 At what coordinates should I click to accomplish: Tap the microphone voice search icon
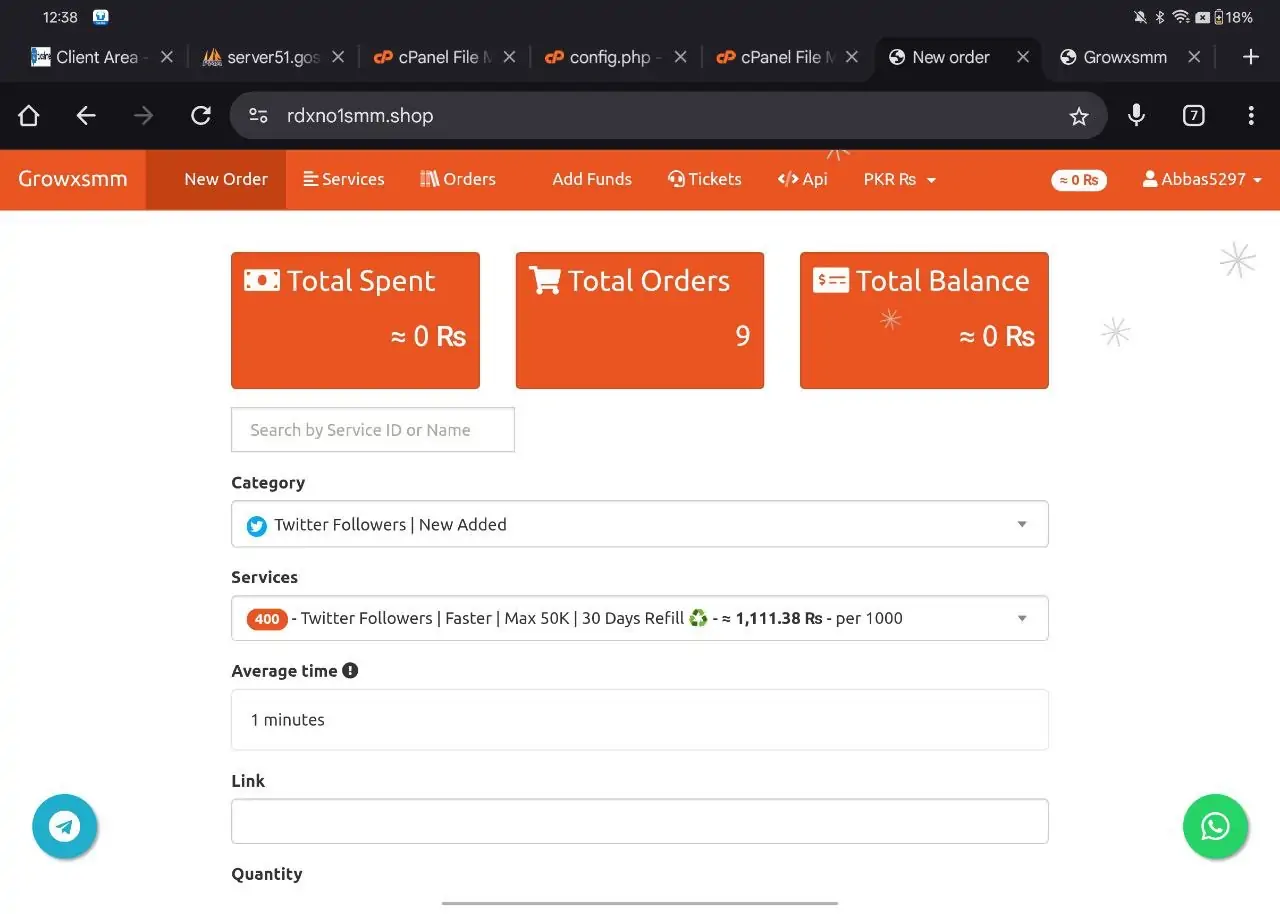pos(1136,116)
